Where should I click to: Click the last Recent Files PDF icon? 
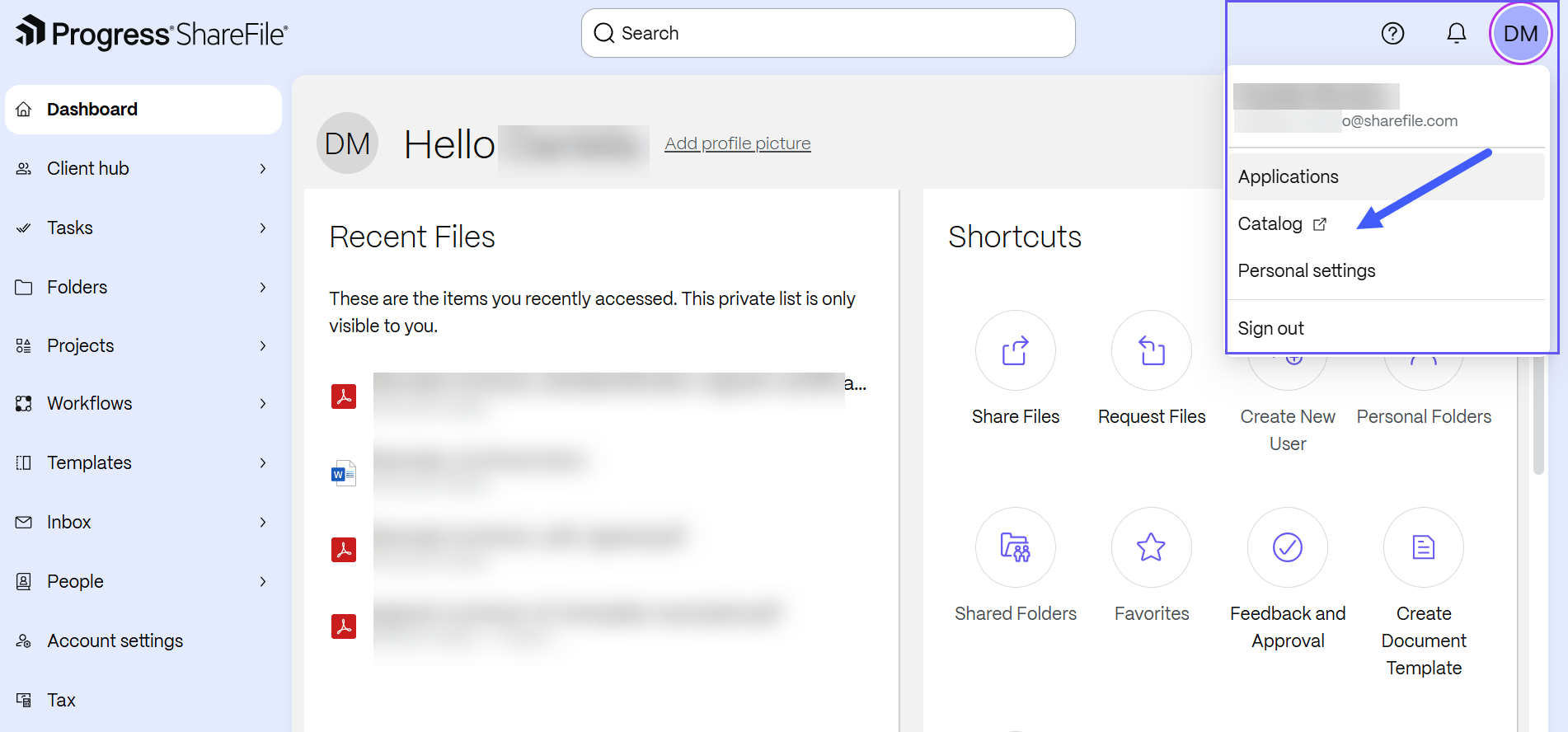344,626
